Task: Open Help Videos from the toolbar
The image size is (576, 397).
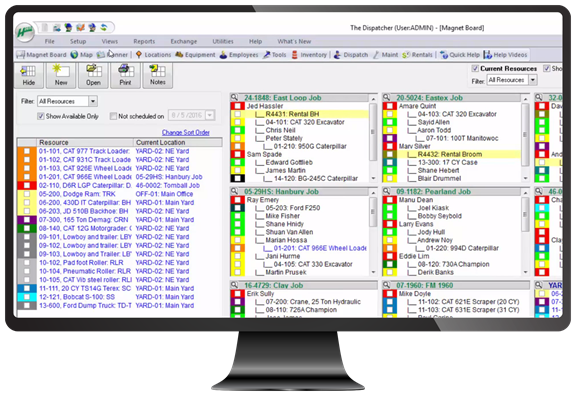Action: 505,55
